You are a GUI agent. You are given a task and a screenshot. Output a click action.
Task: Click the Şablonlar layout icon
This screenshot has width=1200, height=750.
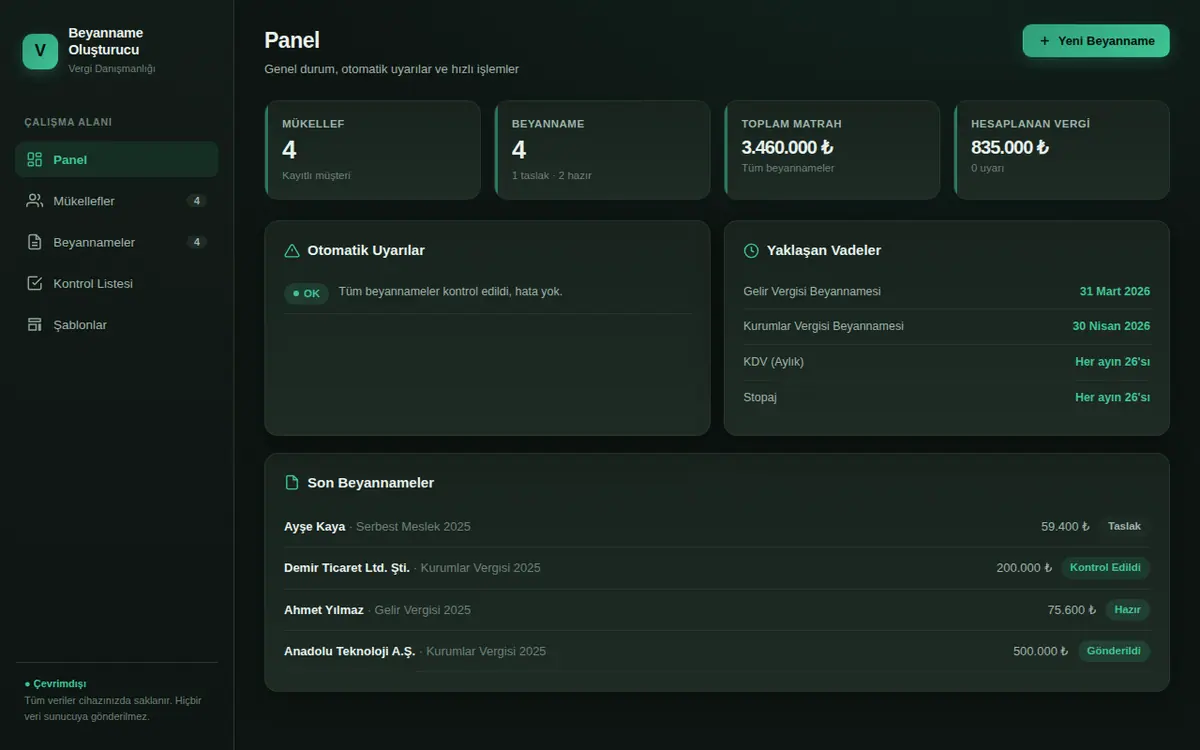pos(35,325)
